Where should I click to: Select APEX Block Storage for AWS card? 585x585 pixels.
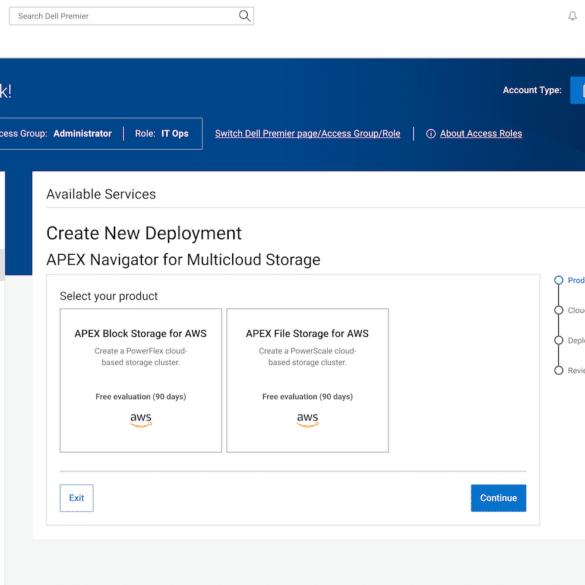[x=141, y=380]
